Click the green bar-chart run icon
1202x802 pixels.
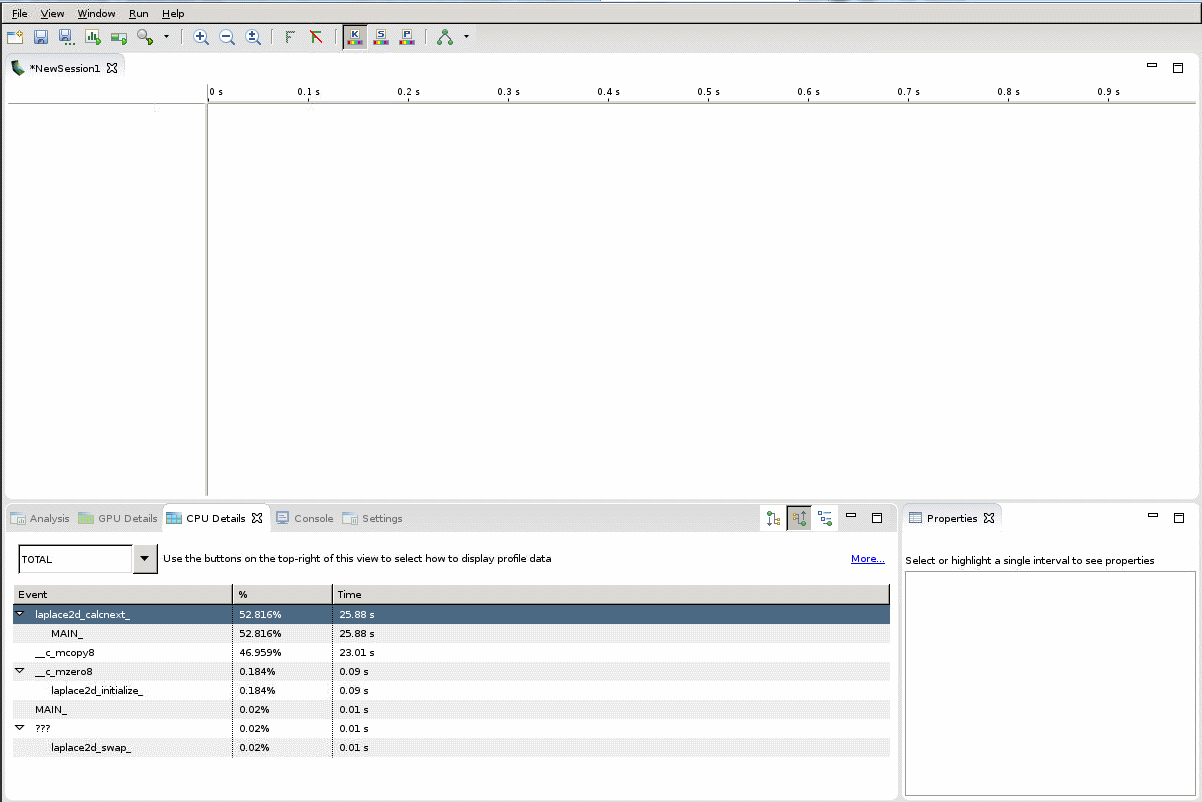pos(93,37)
